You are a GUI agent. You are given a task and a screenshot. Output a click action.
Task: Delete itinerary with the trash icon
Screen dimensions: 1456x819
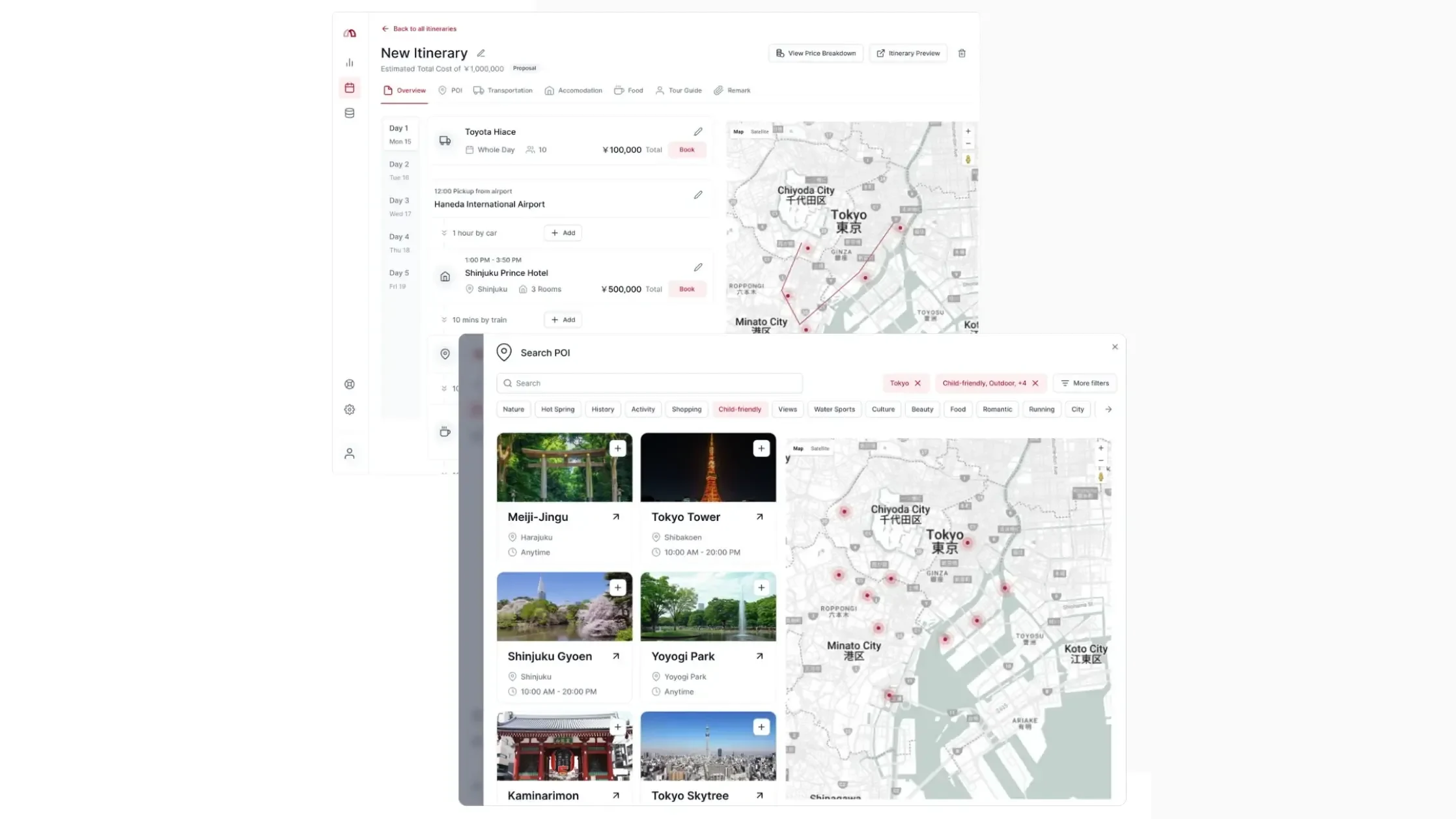coord(962,53)
